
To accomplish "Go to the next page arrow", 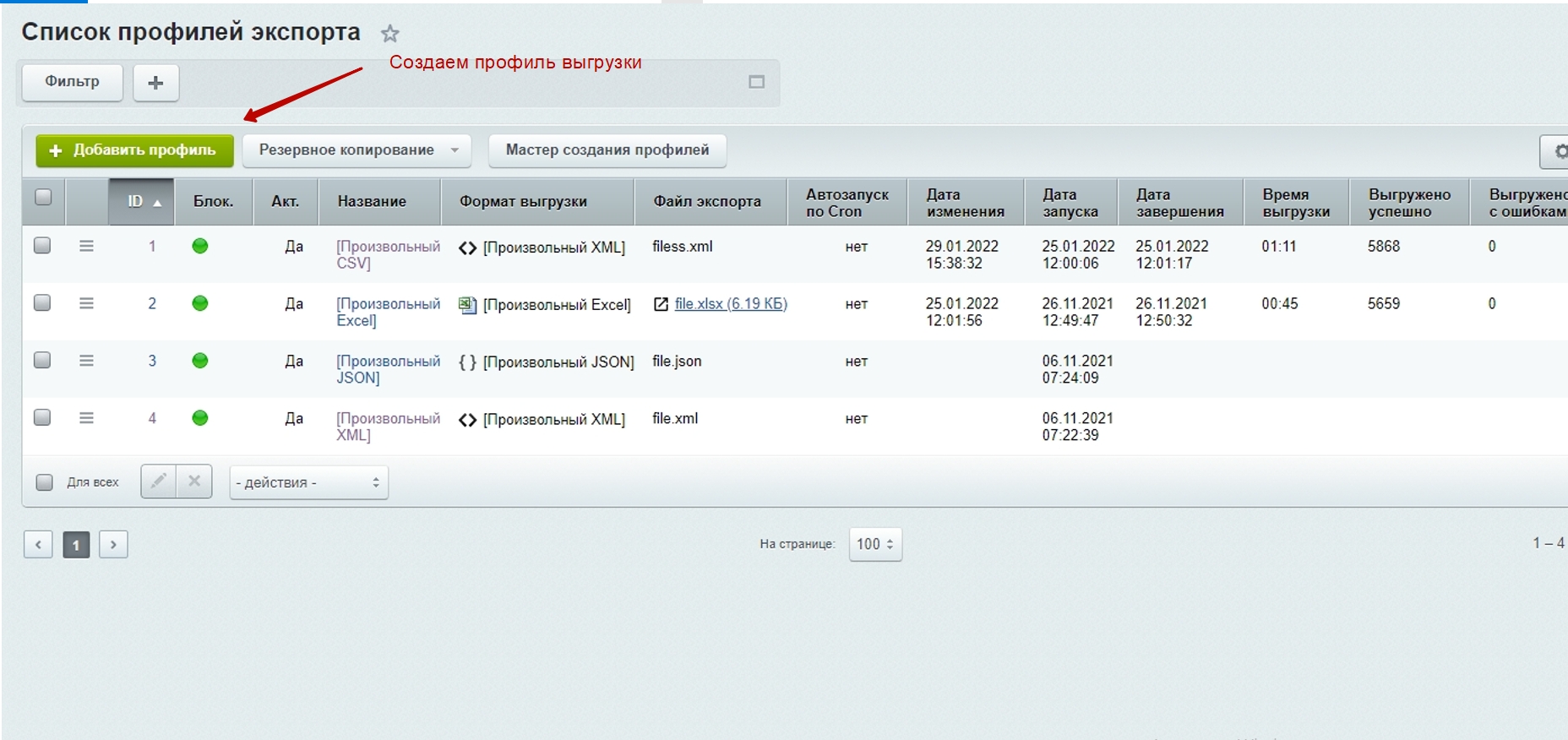I will point(113,545).
